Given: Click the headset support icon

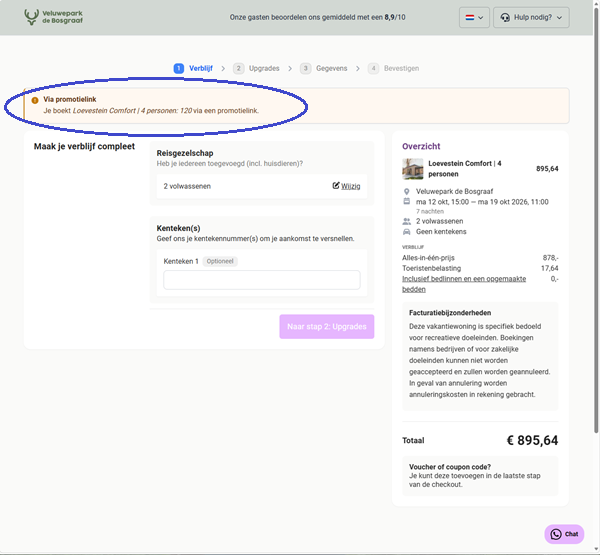Looking at the screenshot, I should pyautogui.click(x=505, y=18).
